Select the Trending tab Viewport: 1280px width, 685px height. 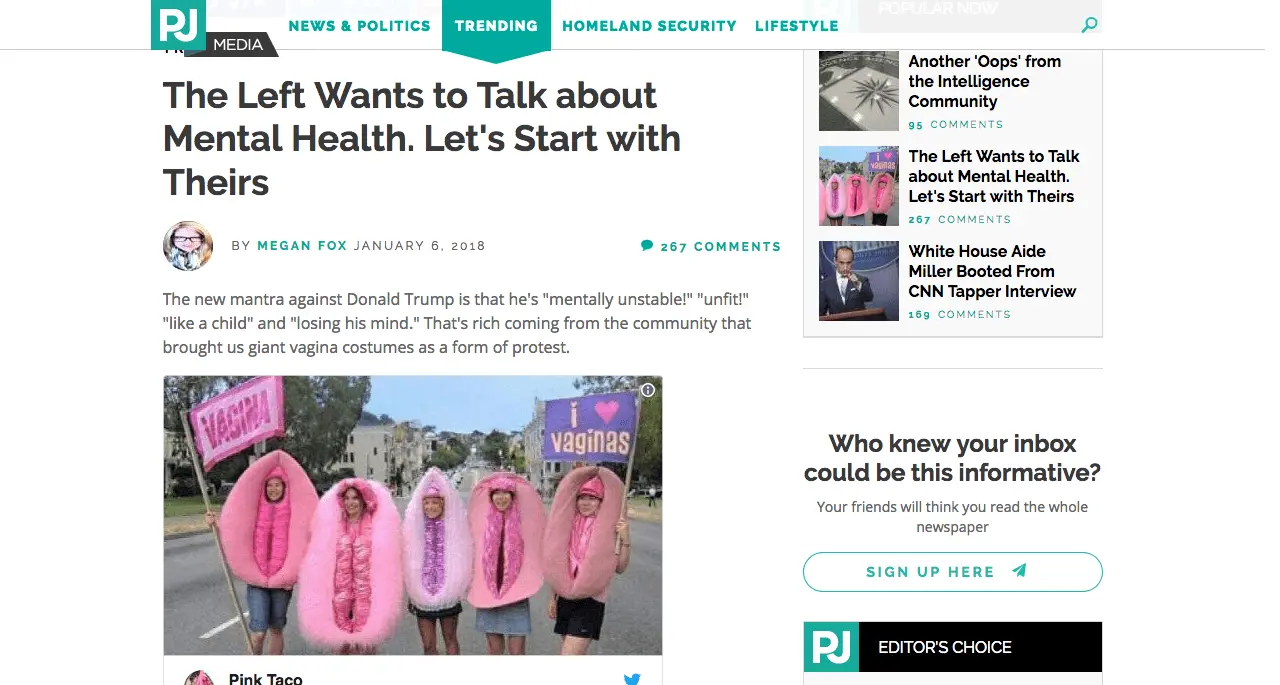coord(496,26)
